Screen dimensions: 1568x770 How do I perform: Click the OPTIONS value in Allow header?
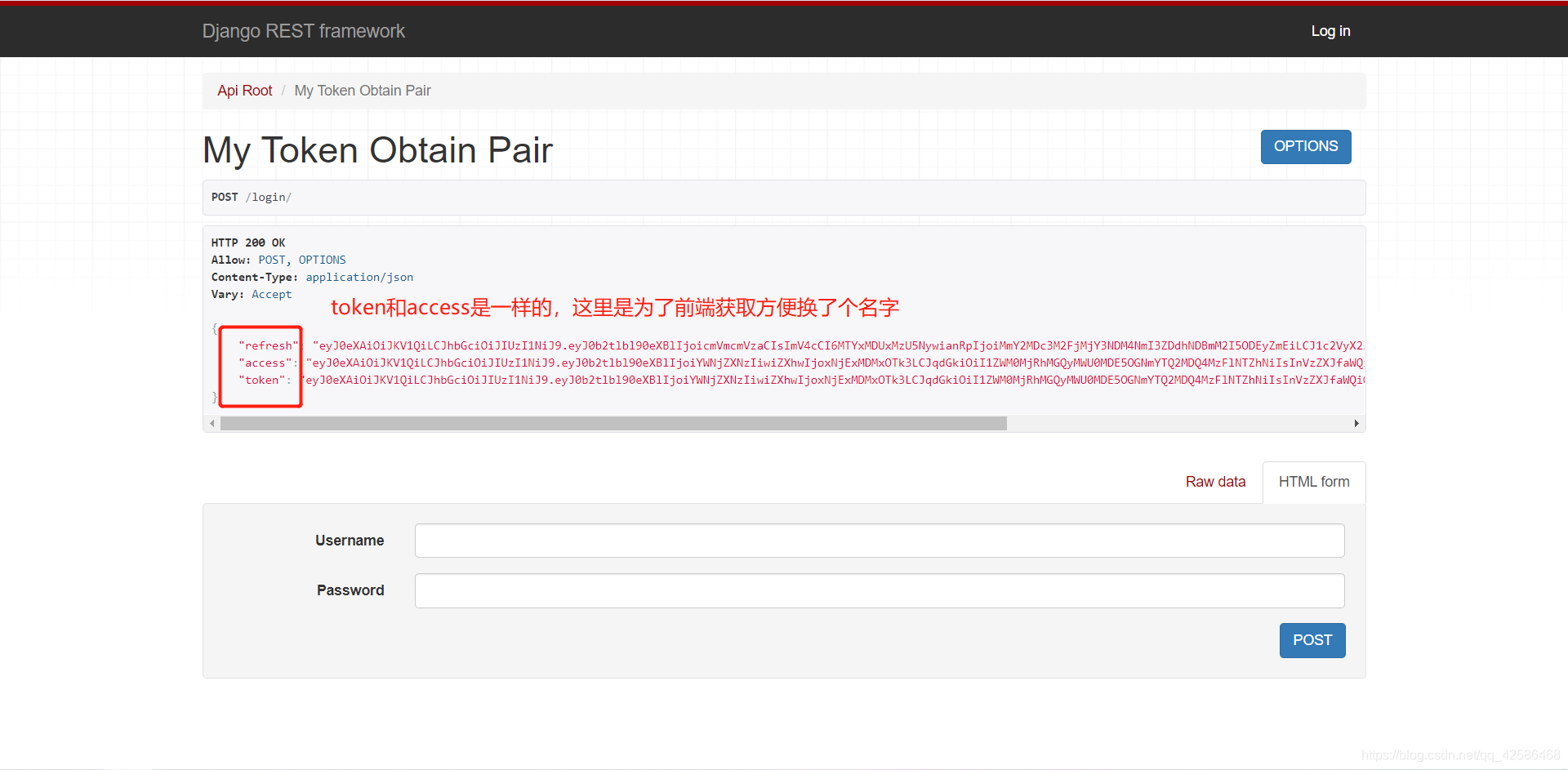[x=322, y=260]
